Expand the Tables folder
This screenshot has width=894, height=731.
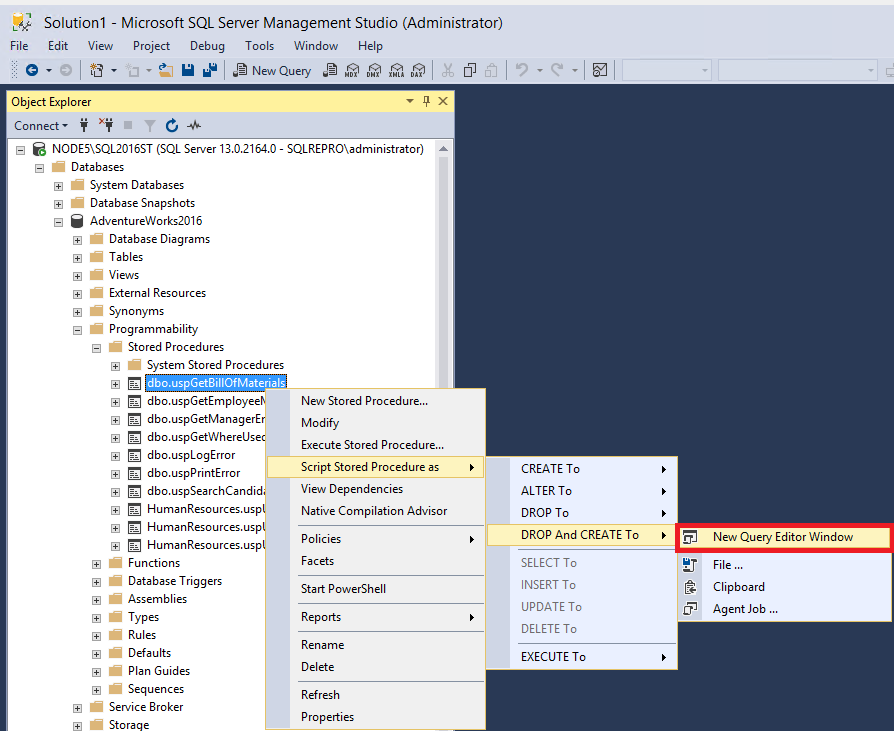click(x=78, y=258)
